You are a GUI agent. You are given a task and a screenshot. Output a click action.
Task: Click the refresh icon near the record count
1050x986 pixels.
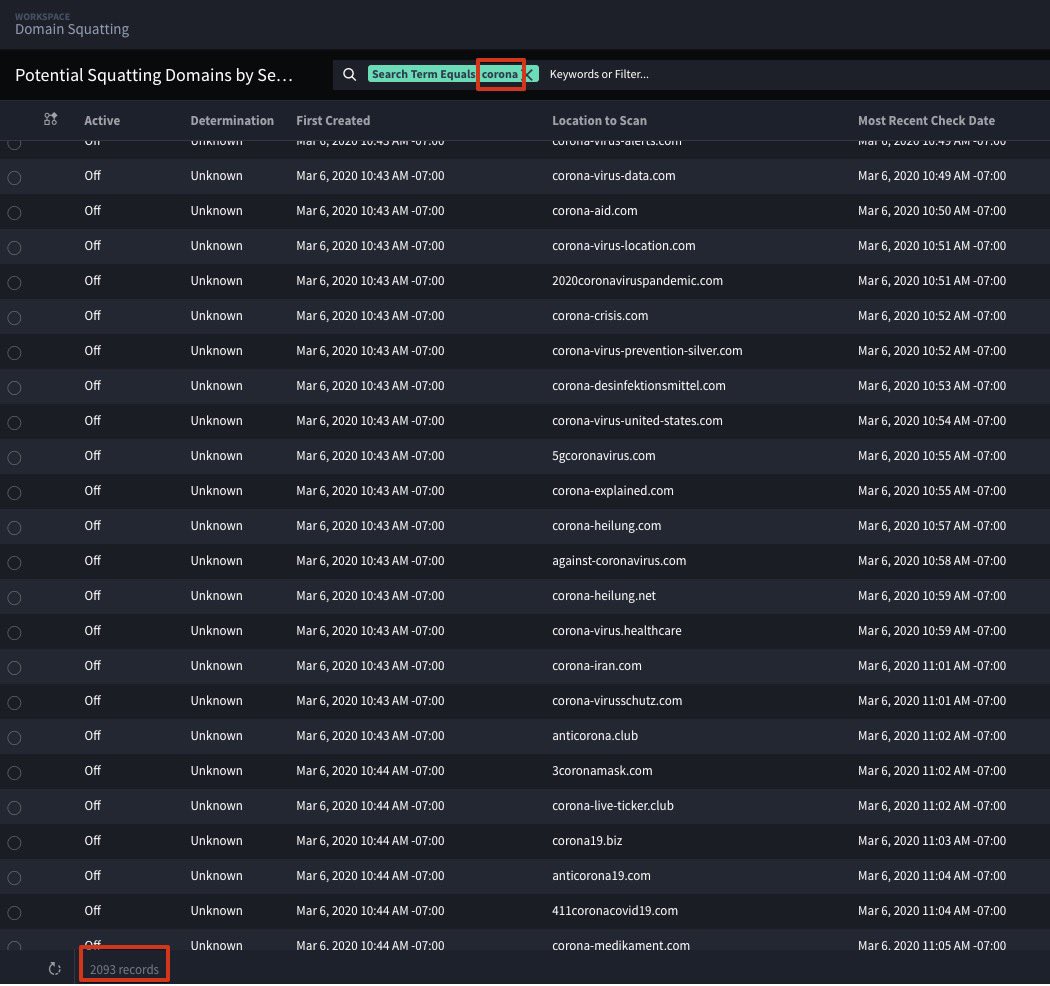tap(55, 968)
